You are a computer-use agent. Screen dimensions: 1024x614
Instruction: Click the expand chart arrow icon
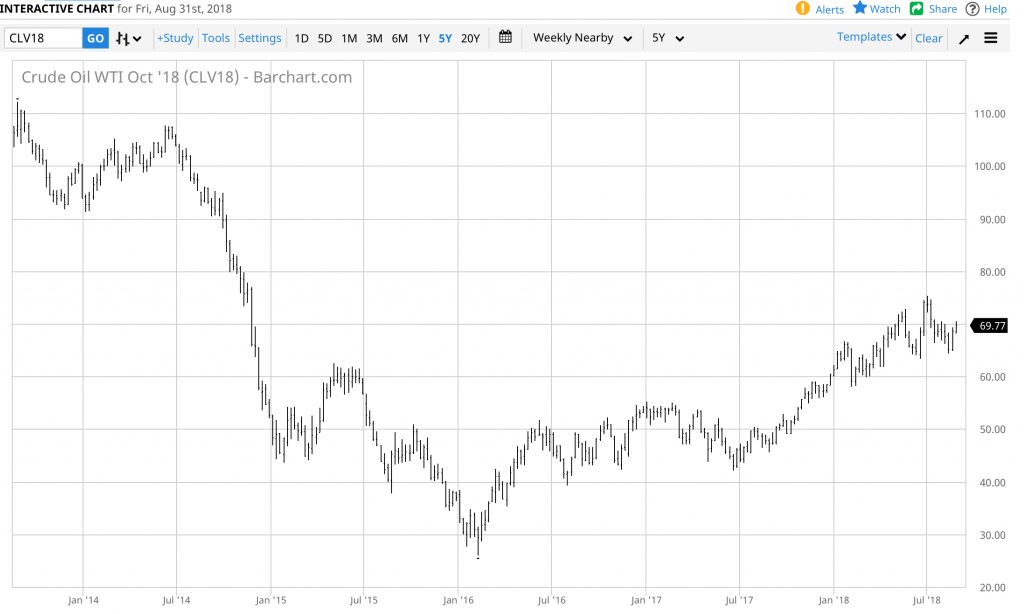(964, 39)
